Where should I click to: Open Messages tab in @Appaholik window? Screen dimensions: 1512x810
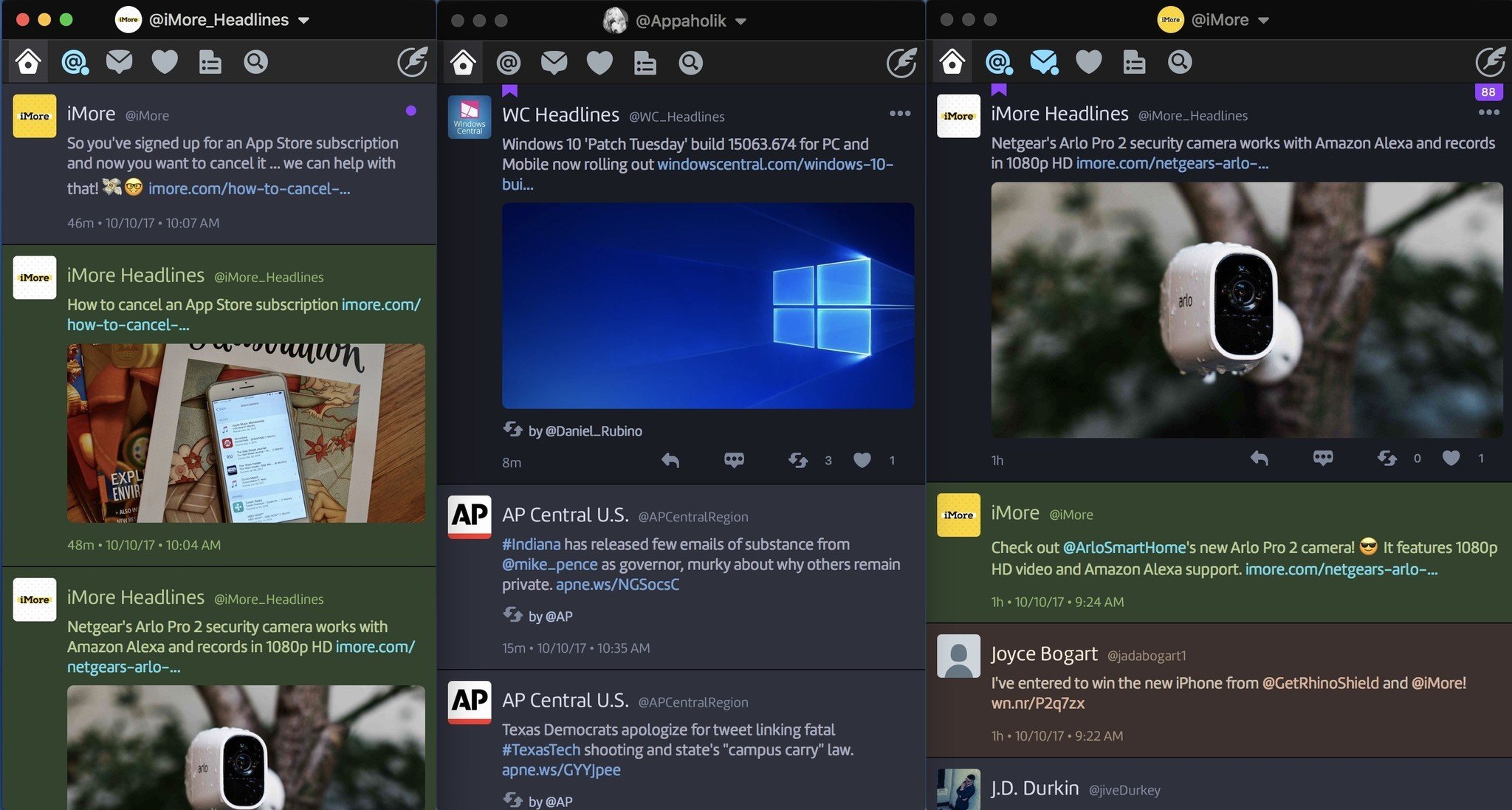coord(554,63)
